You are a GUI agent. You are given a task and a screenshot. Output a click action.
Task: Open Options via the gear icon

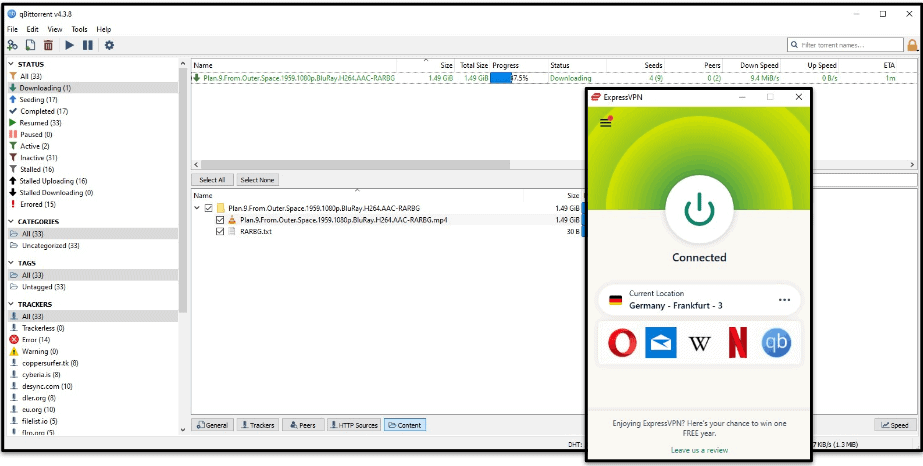pyautogui.click(x=109, y=45)
